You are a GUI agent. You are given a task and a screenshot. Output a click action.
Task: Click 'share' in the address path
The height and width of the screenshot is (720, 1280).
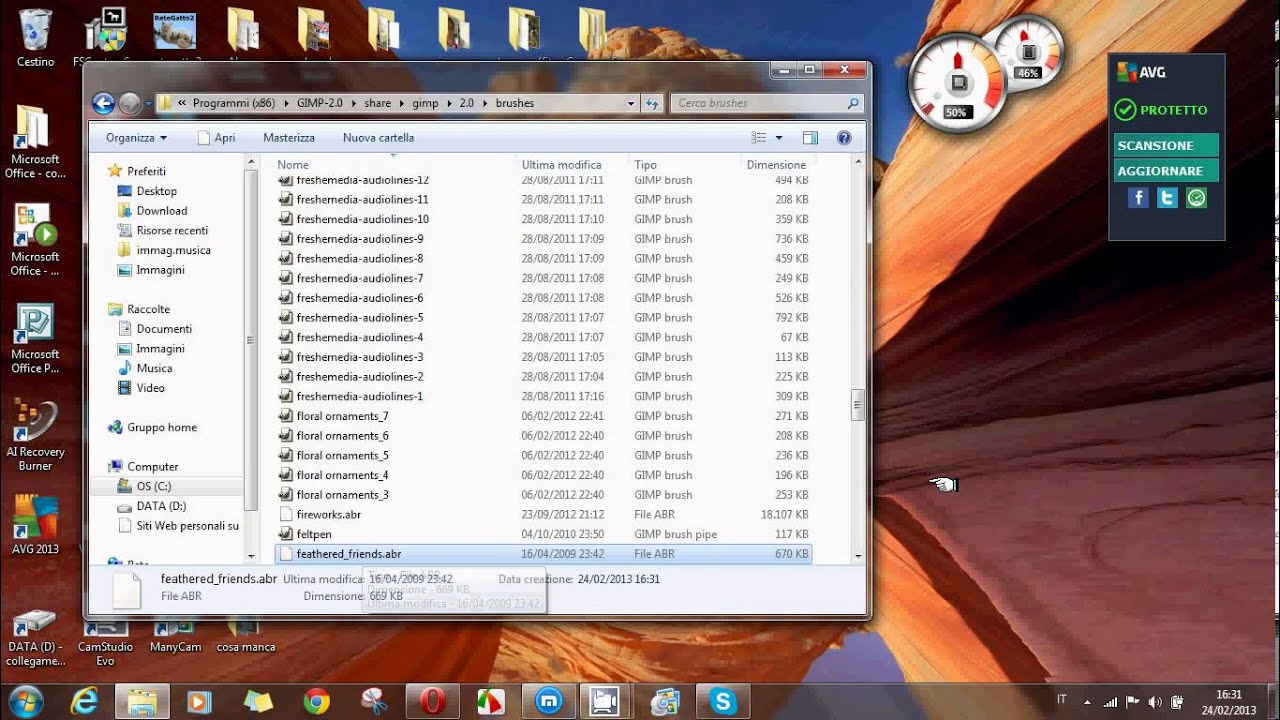tap(378, 103)
